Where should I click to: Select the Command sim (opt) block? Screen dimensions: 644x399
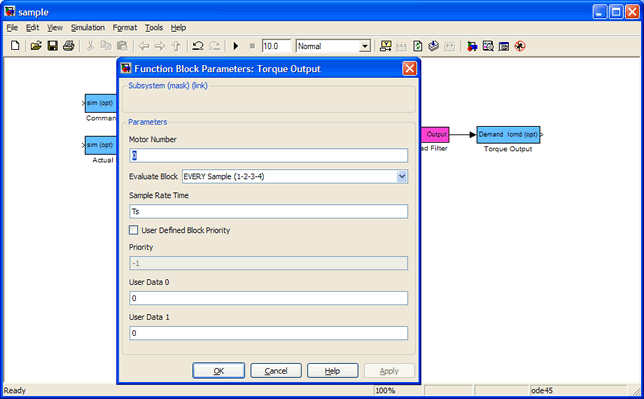click(x=101, y=103)
